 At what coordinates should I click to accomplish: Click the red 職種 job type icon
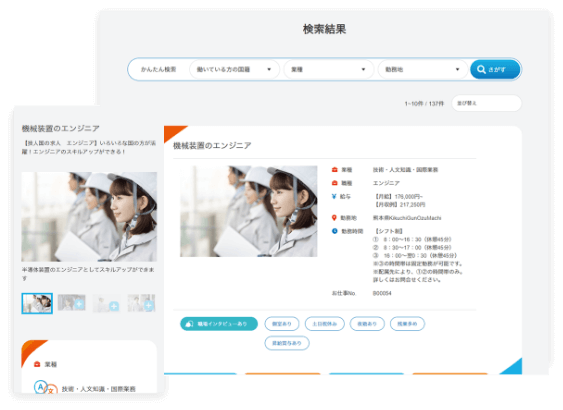point(334,183)
